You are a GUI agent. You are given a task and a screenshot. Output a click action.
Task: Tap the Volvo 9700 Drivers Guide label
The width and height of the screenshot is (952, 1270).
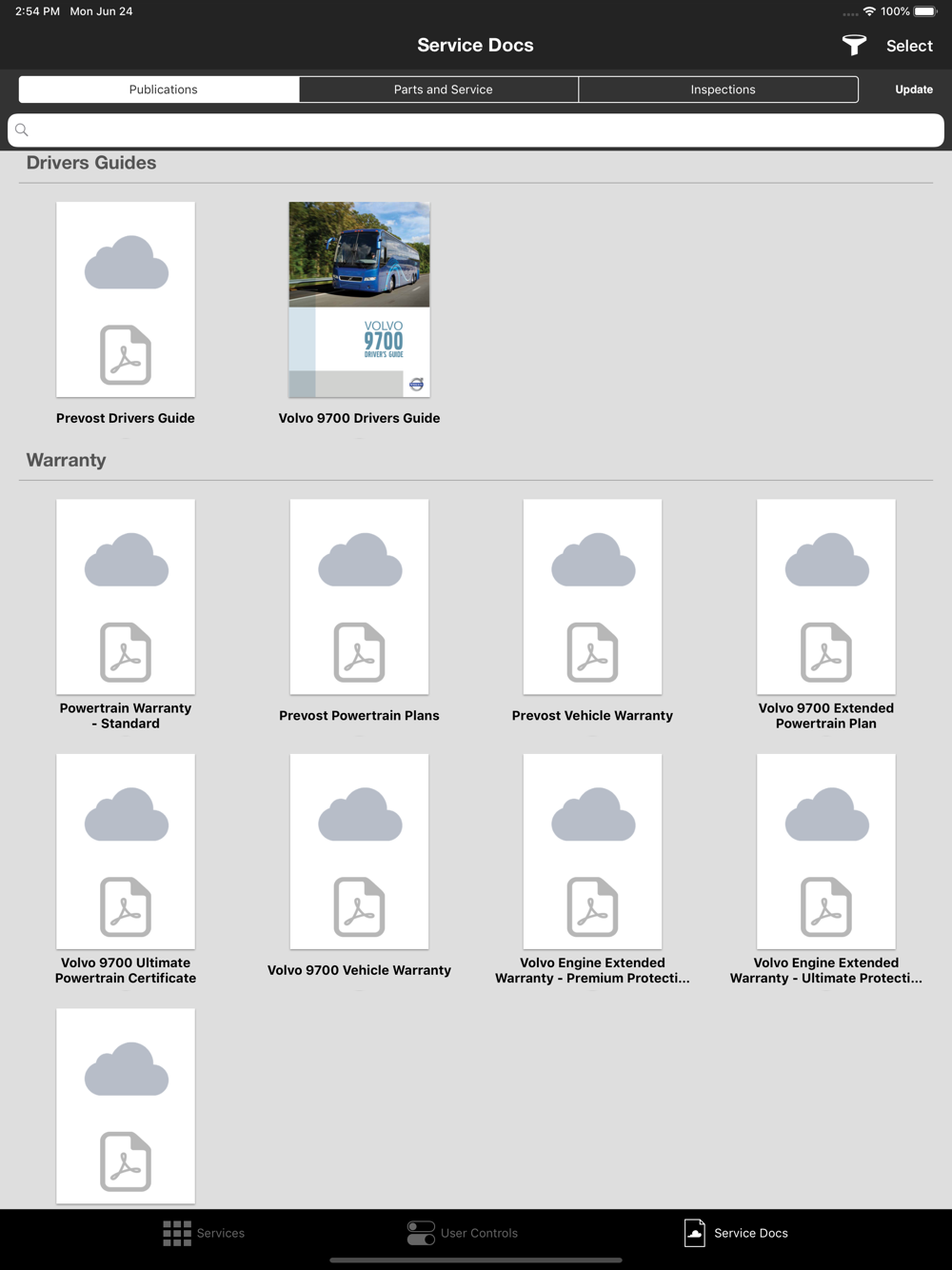click(x=359, y=418)
